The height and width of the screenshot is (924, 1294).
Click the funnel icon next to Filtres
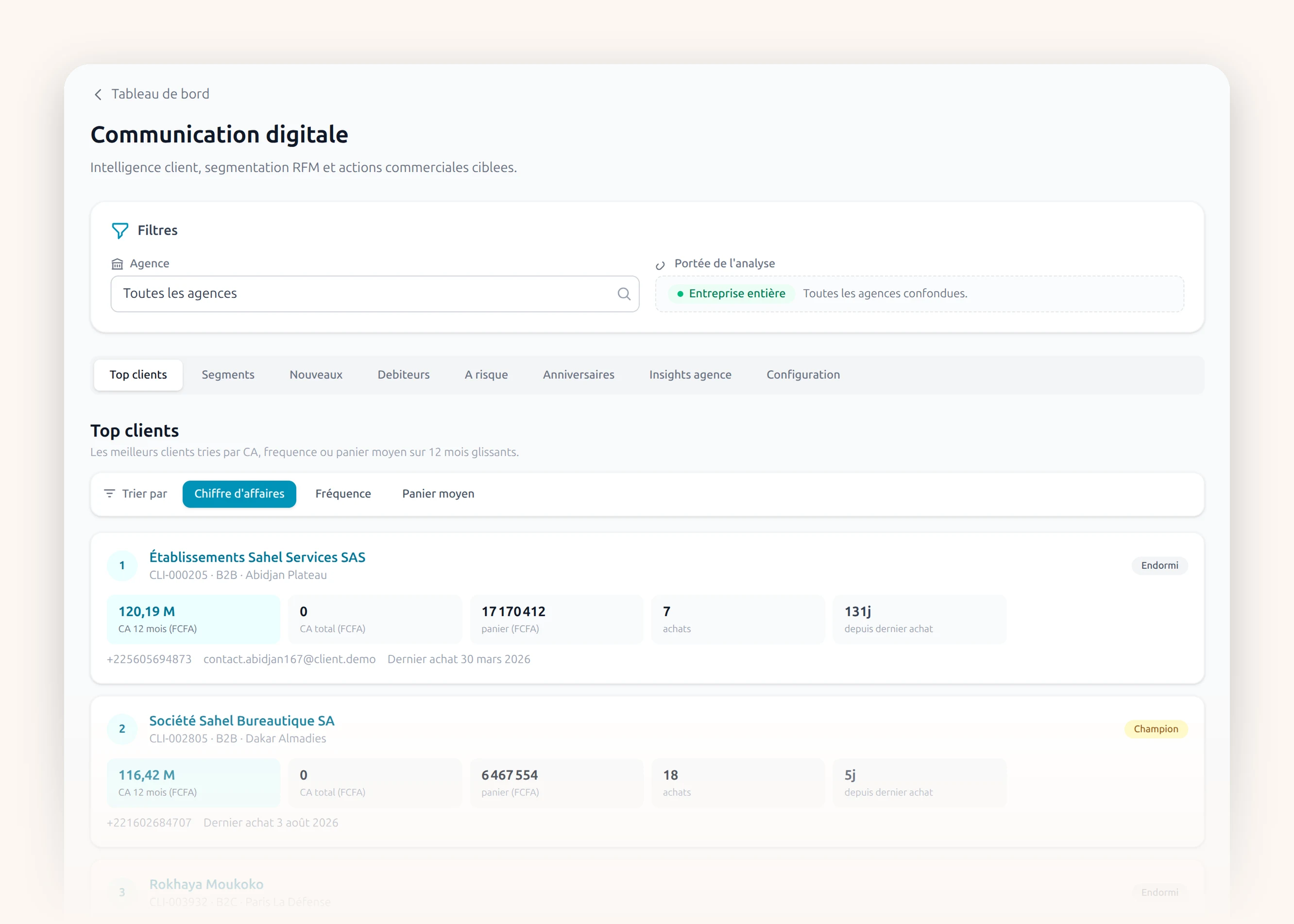point(120,230)
